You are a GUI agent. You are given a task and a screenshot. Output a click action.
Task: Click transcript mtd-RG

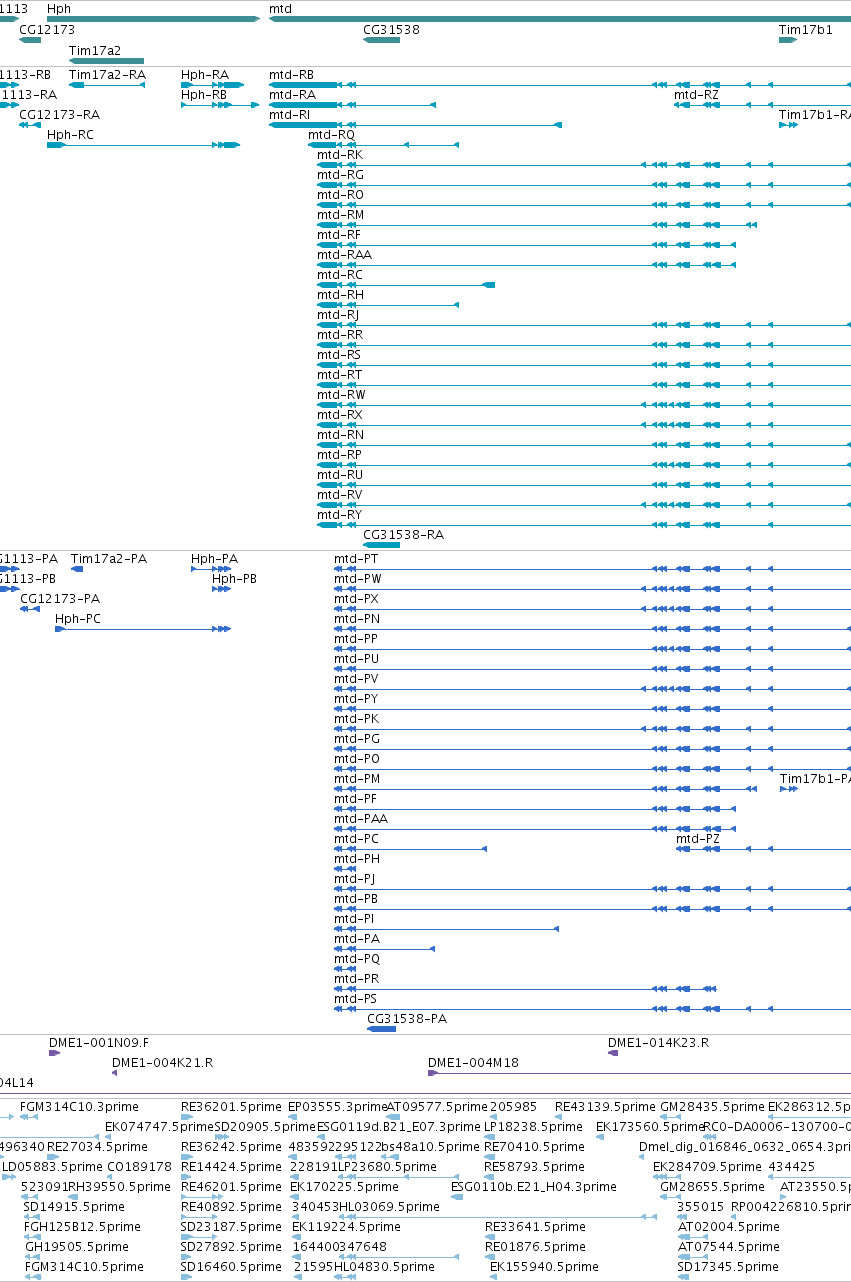[x=341, y=175]
